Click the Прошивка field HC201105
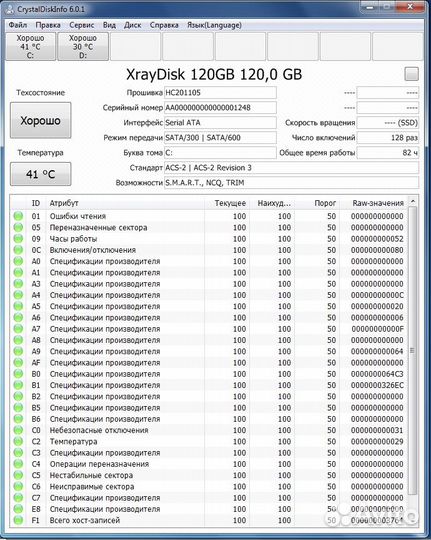This screenshot has width=431, height=540. click(x=220, y=93)
